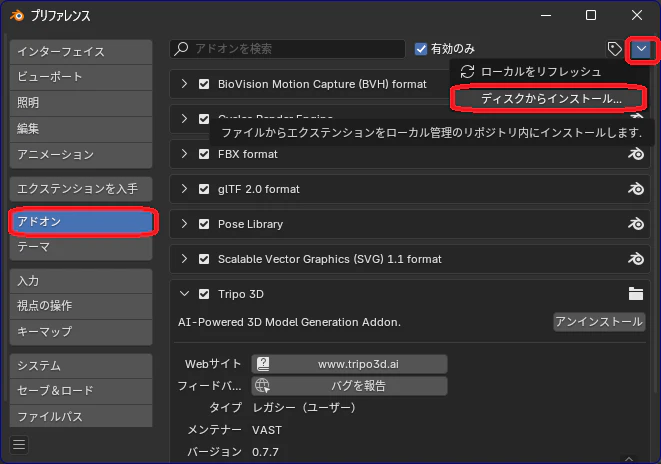The image size is (661, 464).
Task: Choose ディスクからインストール menu entry
Action: click(548, 99)
